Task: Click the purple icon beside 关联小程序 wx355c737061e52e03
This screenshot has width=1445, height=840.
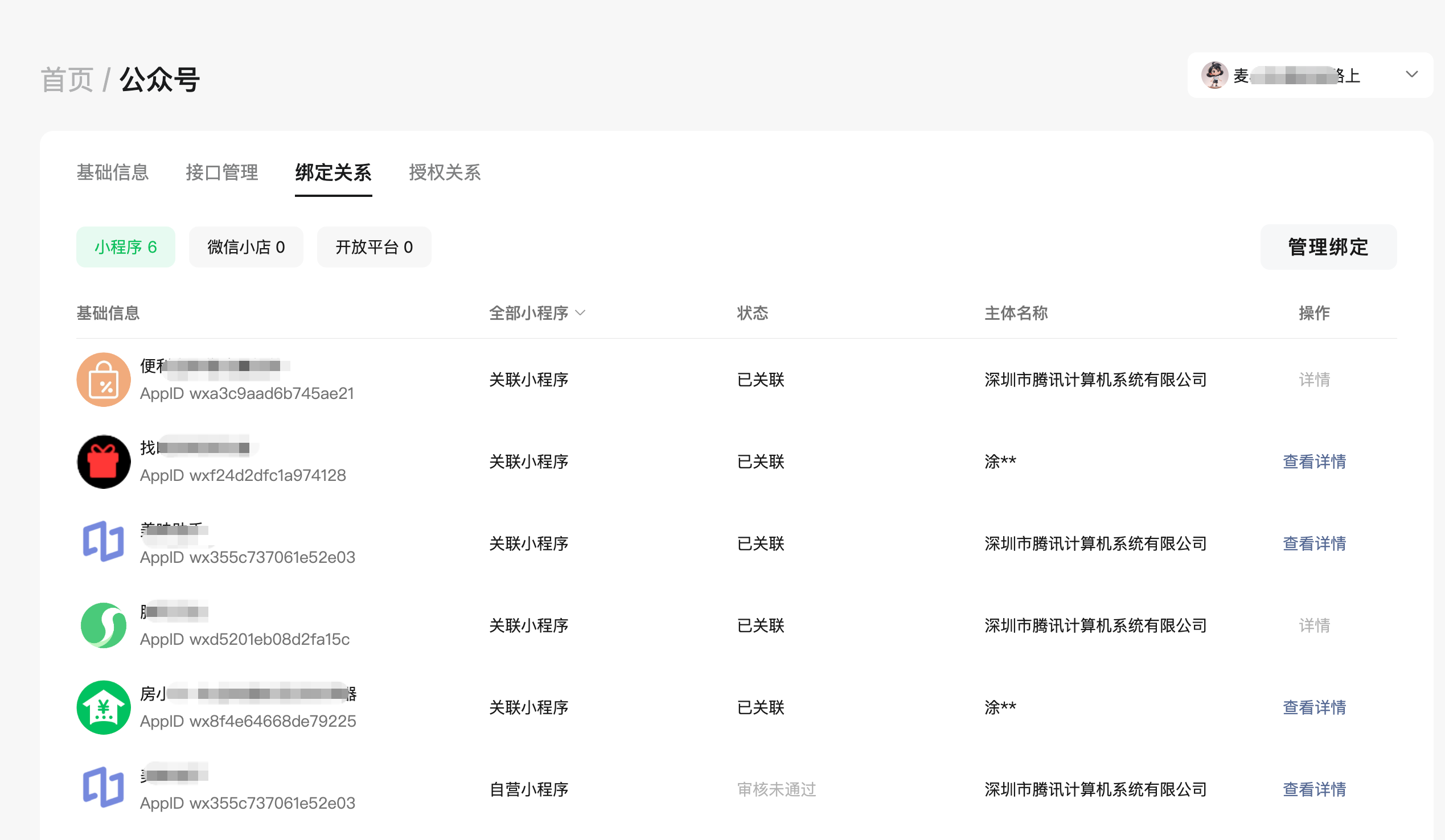Action: pos(103,541)
